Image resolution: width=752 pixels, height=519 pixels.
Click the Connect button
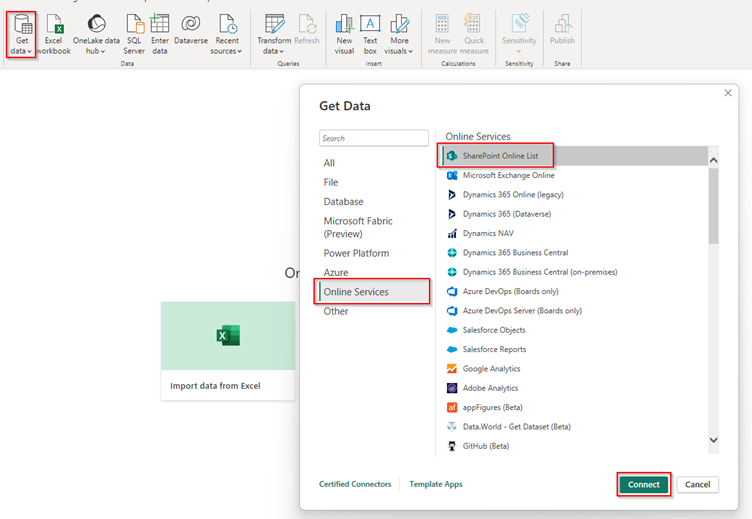(644, 484)
